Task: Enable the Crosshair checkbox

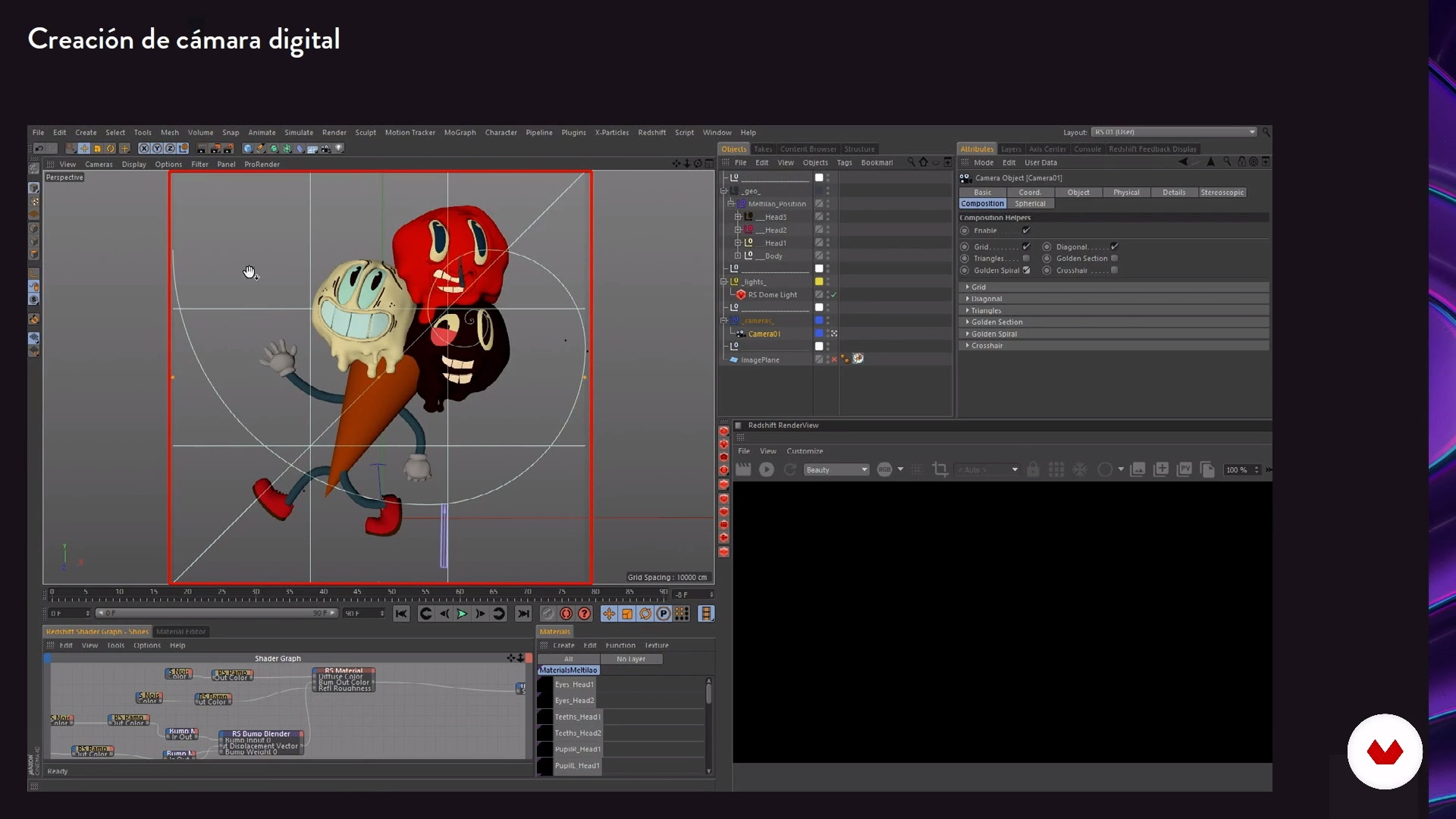Action: coord(1114,270)
